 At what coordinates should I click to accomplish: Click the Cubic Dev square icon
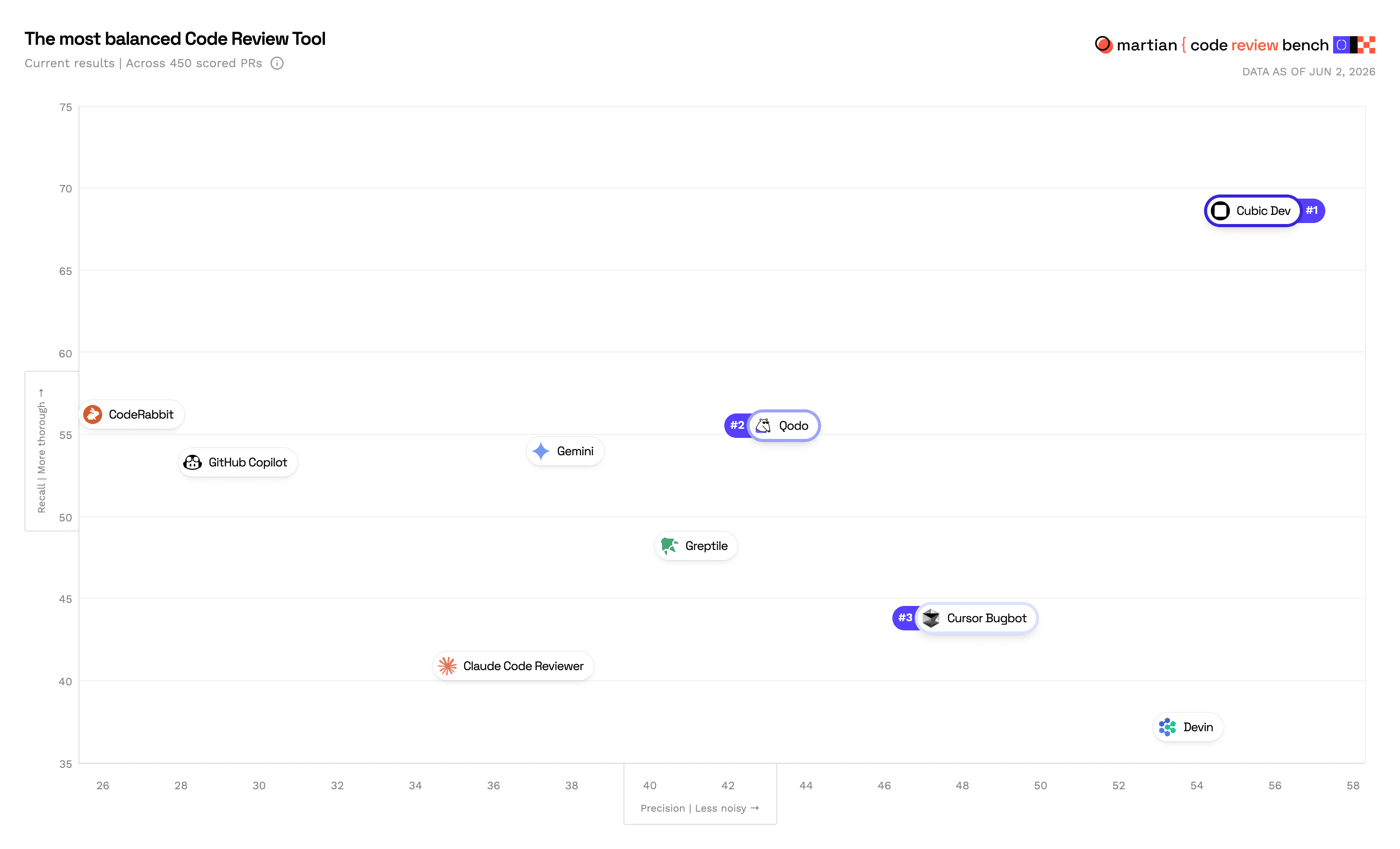[1220, 211]
